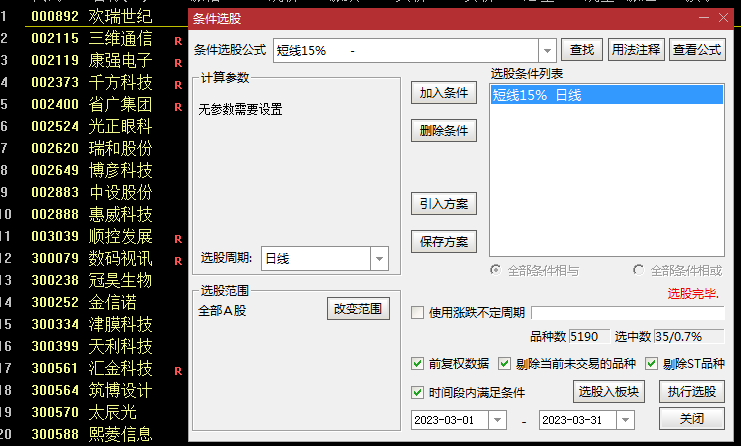
Task: Select stock 300561 汇金科技 row
Action: 92,368
